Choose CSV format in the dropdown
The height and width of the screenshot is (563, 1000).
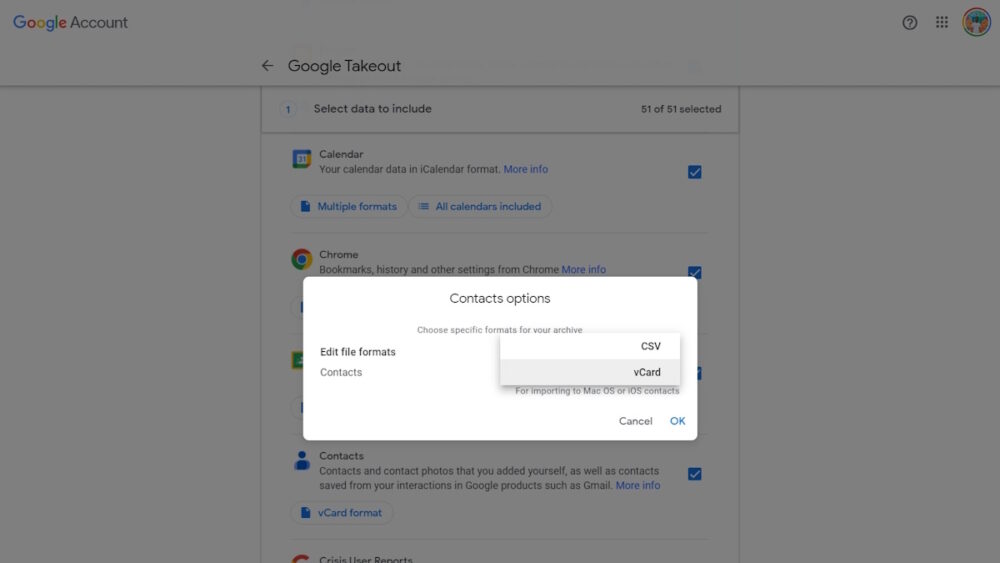pos(590,346)
